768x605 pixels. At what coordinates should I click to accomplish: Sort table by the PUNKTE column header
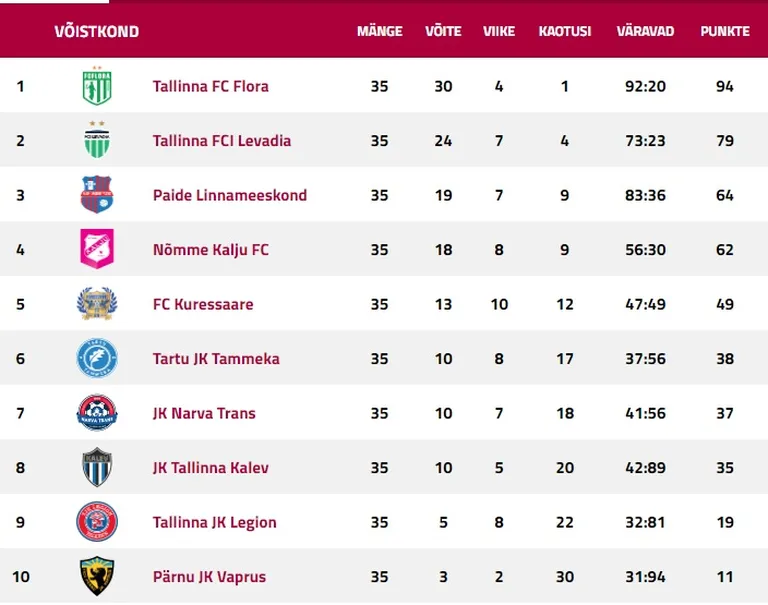click(725, 31)
